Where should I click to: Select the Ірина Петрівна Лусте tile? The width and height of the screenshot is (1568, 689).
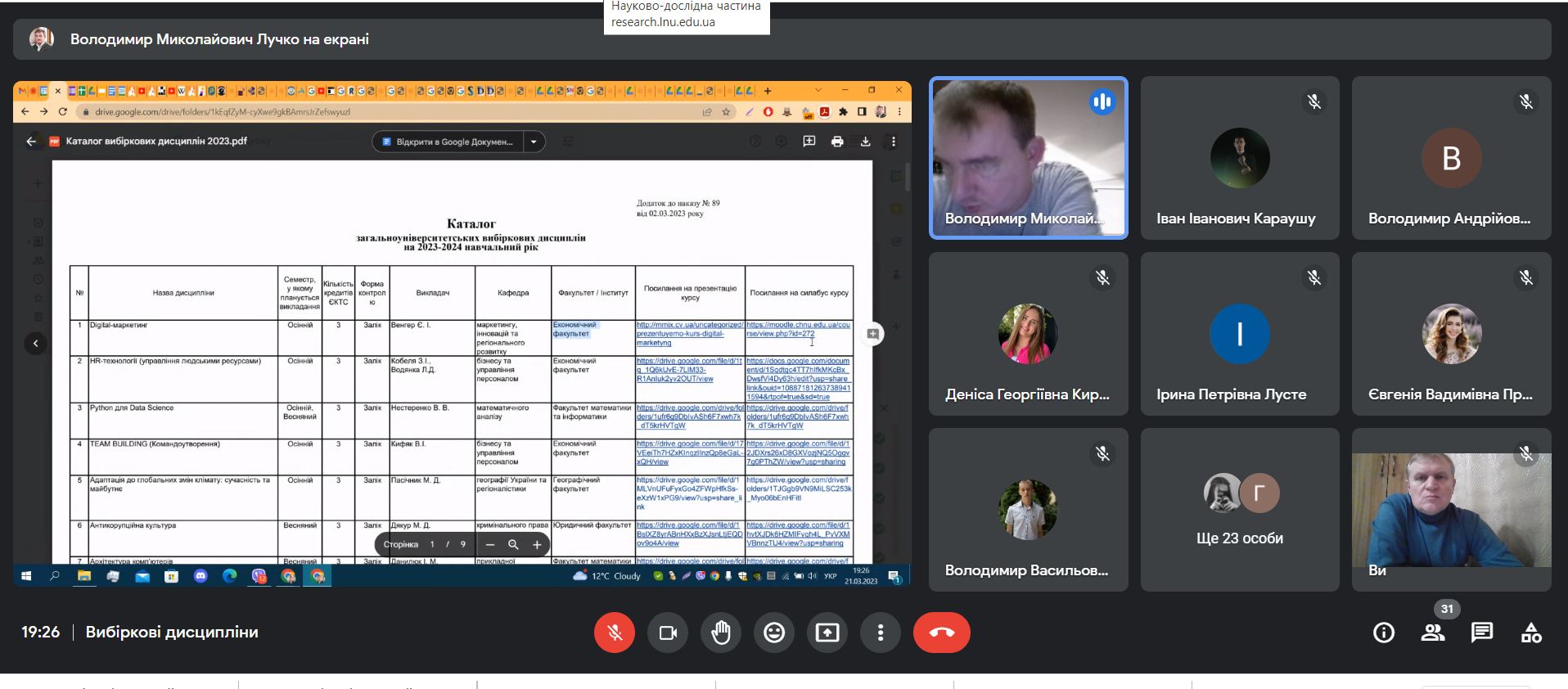1240,334
